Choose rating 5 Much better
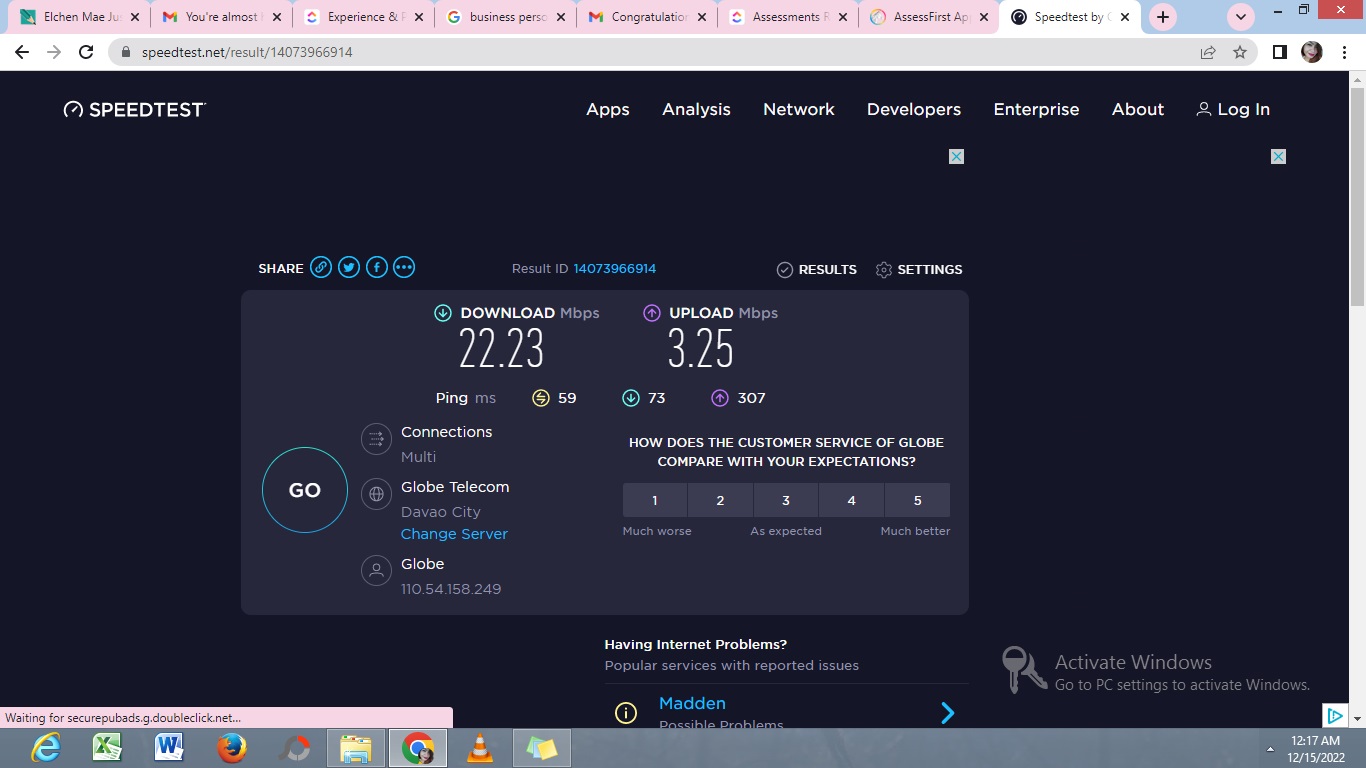 [x=917, y=500]
